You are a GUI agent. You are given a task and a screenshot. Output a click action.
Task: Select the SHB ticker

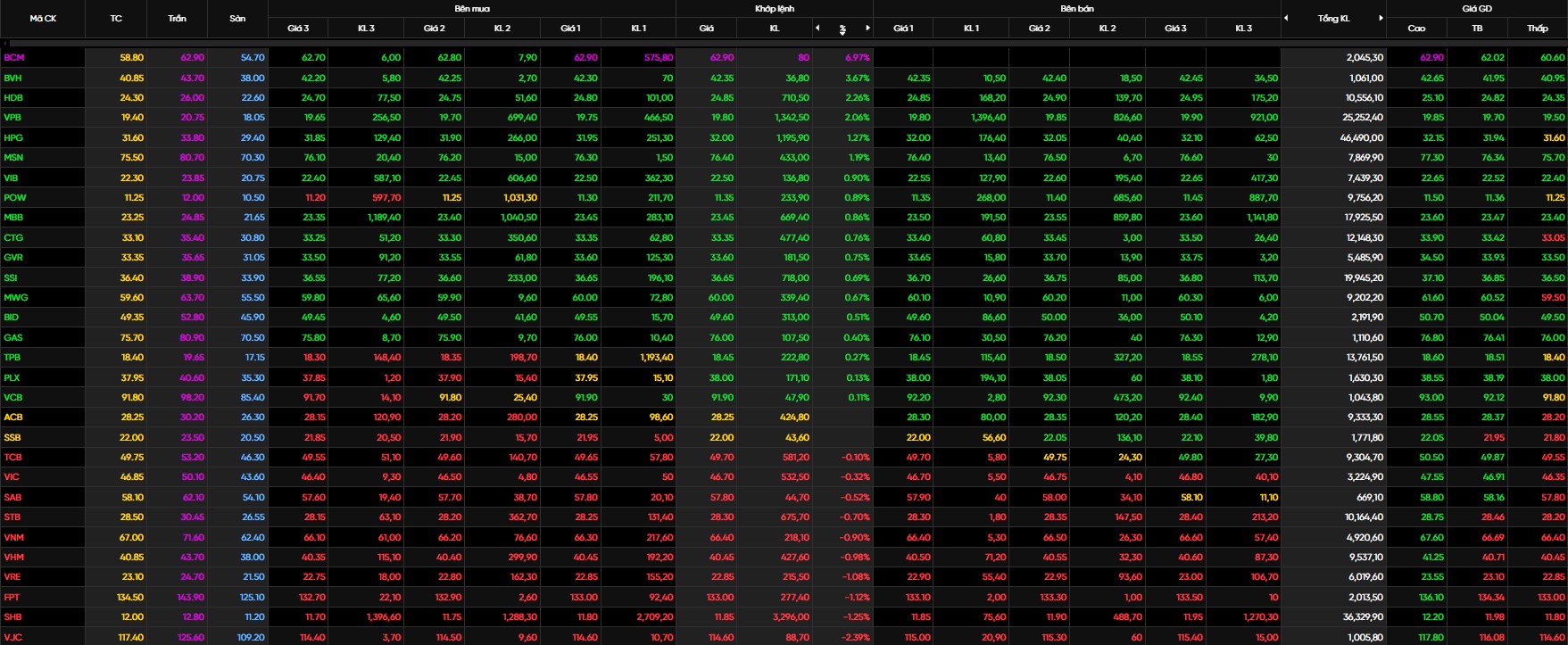12,616
